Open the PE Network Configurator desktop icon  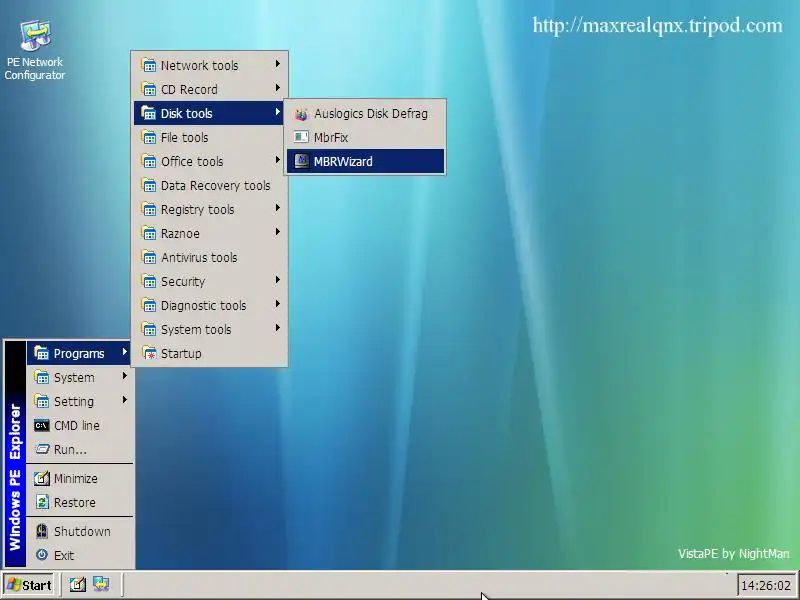click(35, 50)
